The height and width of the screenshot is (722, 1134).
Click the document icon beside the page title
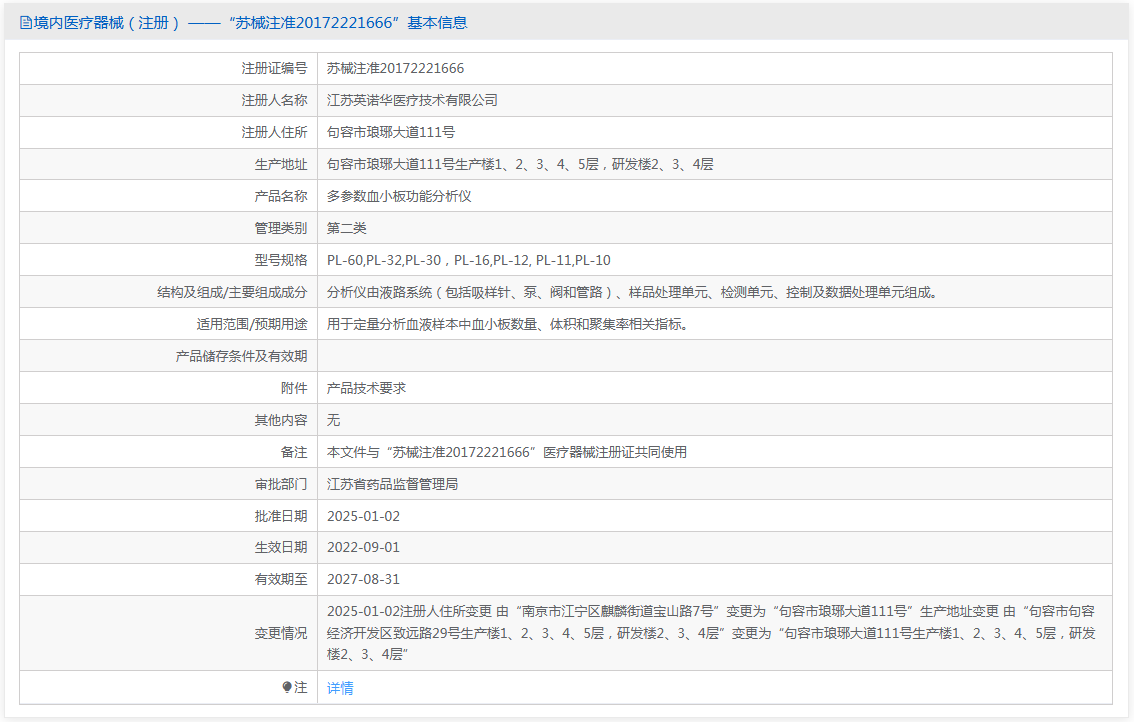tap(25, 23)
